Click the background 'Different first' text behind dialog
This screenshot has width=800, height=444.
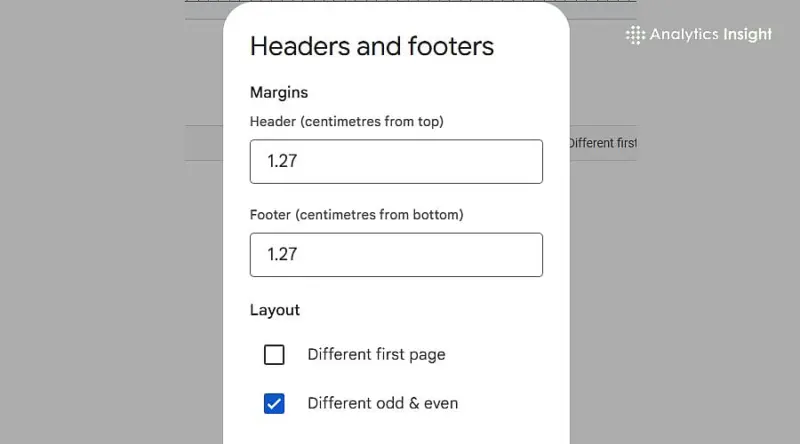click(602, 143)
